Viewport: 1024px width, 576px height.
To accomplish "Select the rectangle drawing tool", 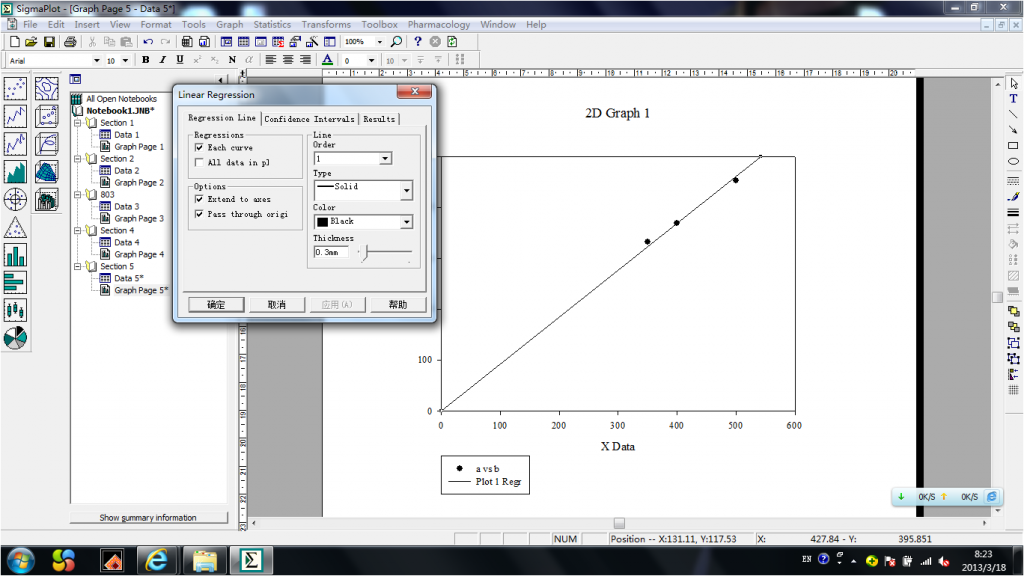I will [1013, 146].
